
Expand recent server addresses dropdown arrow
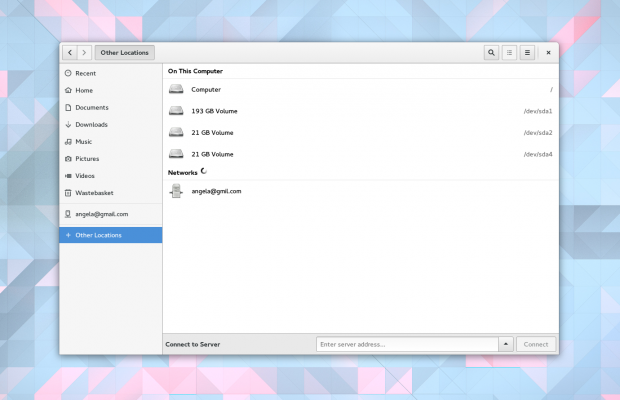pos(506,344)
